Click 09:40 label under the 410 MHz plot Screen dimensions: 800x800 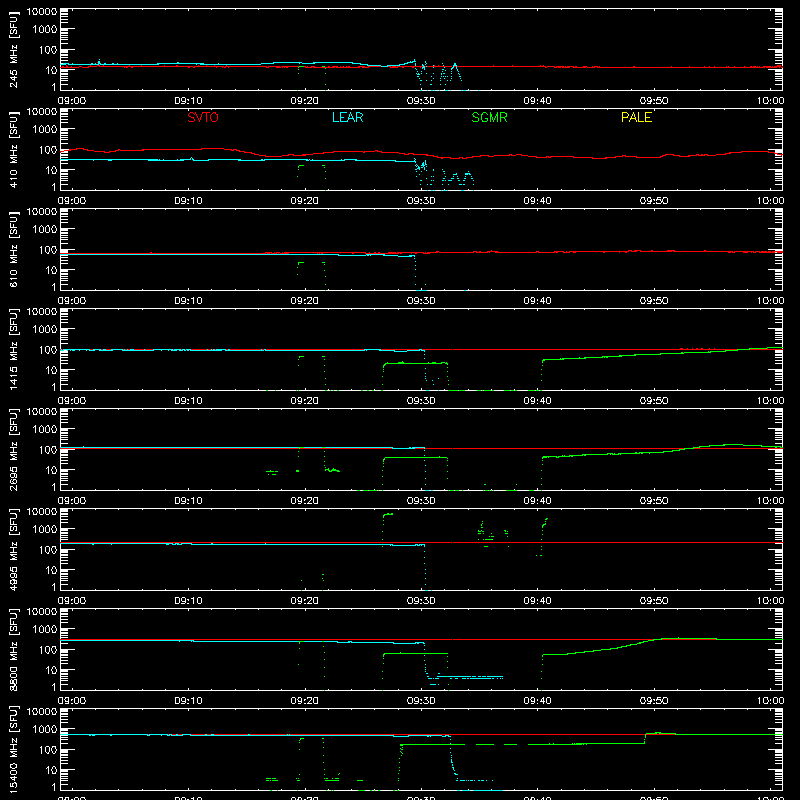point(537,201)
